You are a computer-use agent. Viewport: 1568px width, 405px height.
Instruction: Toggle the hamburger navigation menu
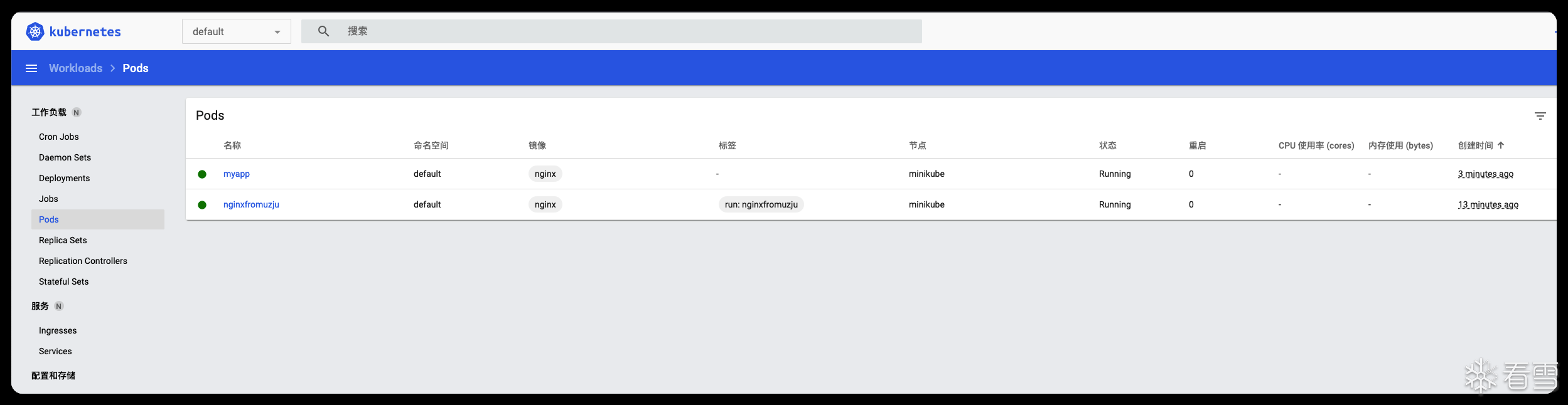(31, 68)
